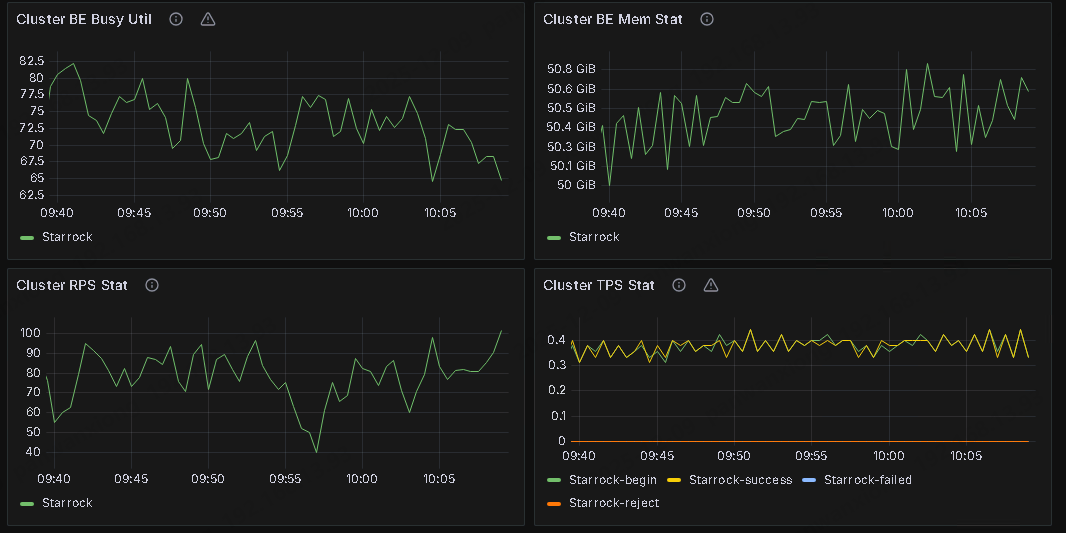Click warning triangle on Cluster TPS Stat
The image size is (1066, 533).
click(711, 285)
